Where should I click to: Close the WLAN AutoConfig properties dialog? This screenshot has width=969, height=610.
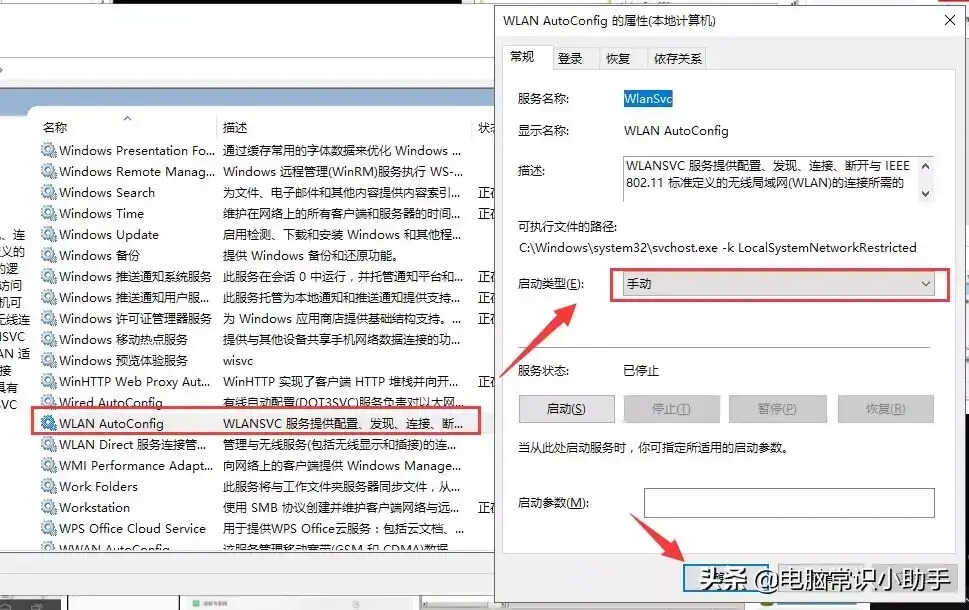(950, 20)
